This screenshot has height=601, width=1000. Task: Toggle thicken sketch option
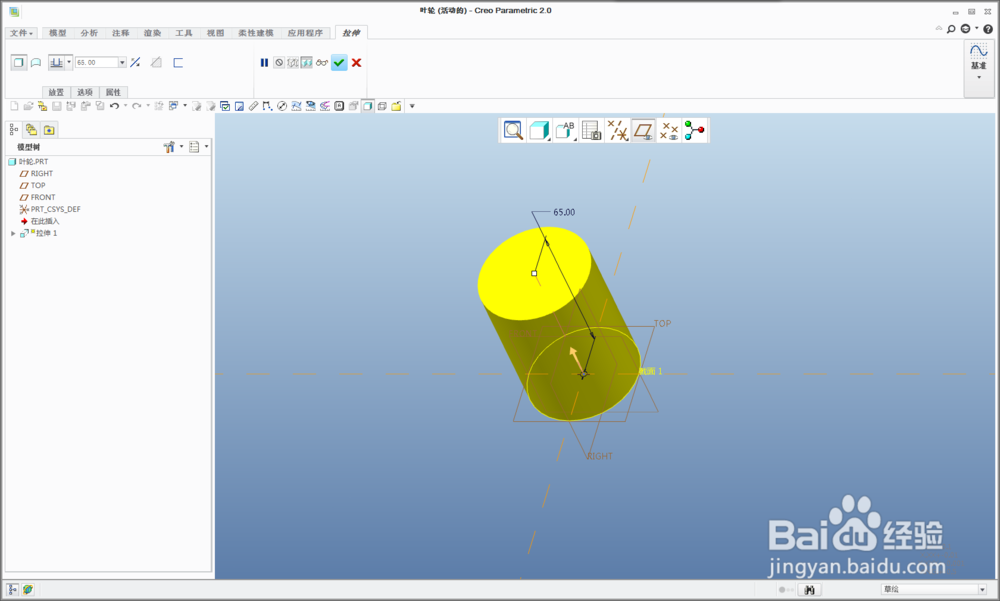[178, 63]
